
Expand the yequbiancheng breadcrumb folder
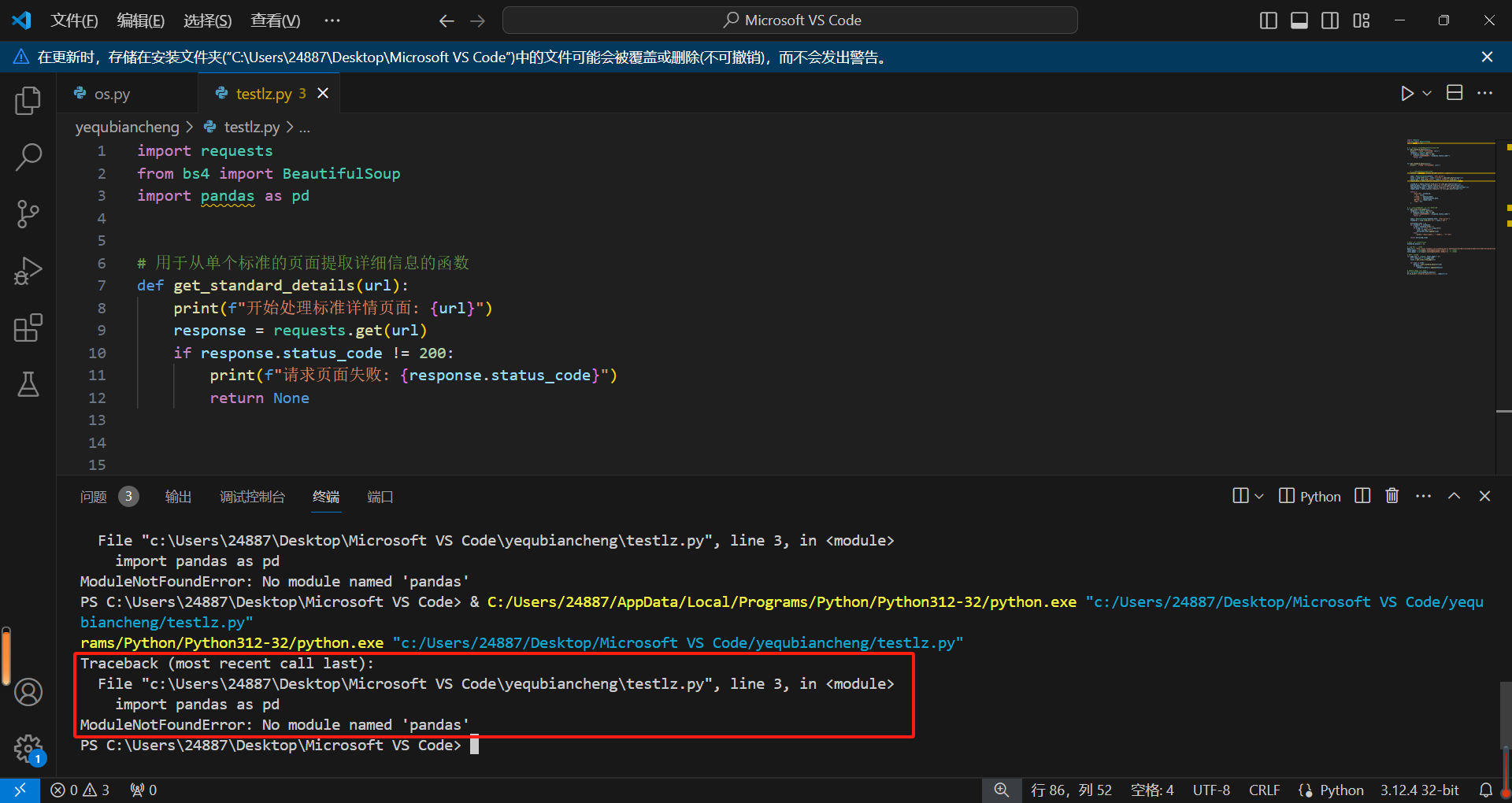[x=127, y=127]
